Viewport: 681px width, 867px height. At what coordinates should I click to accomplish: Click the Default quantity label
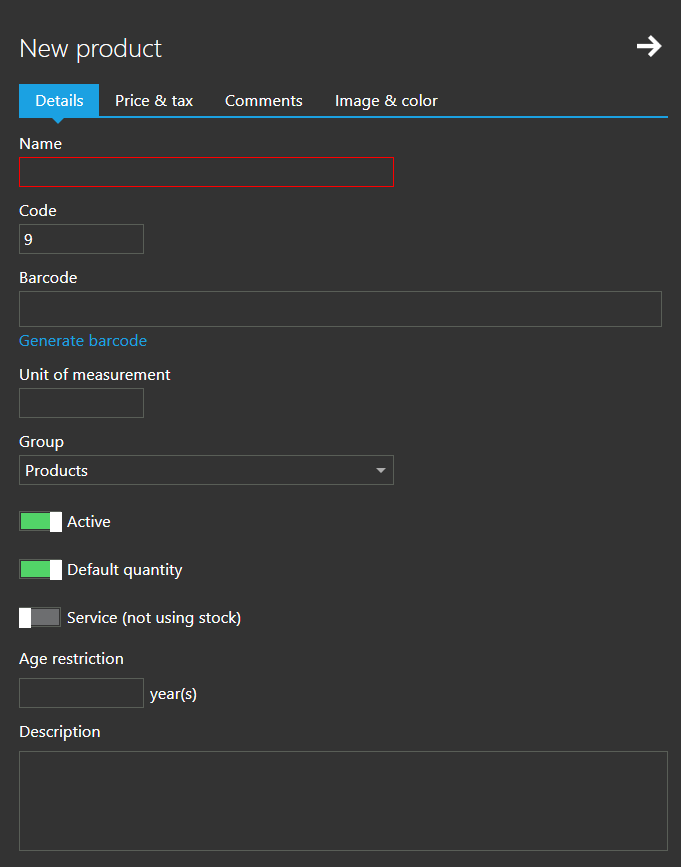(124, 570)
